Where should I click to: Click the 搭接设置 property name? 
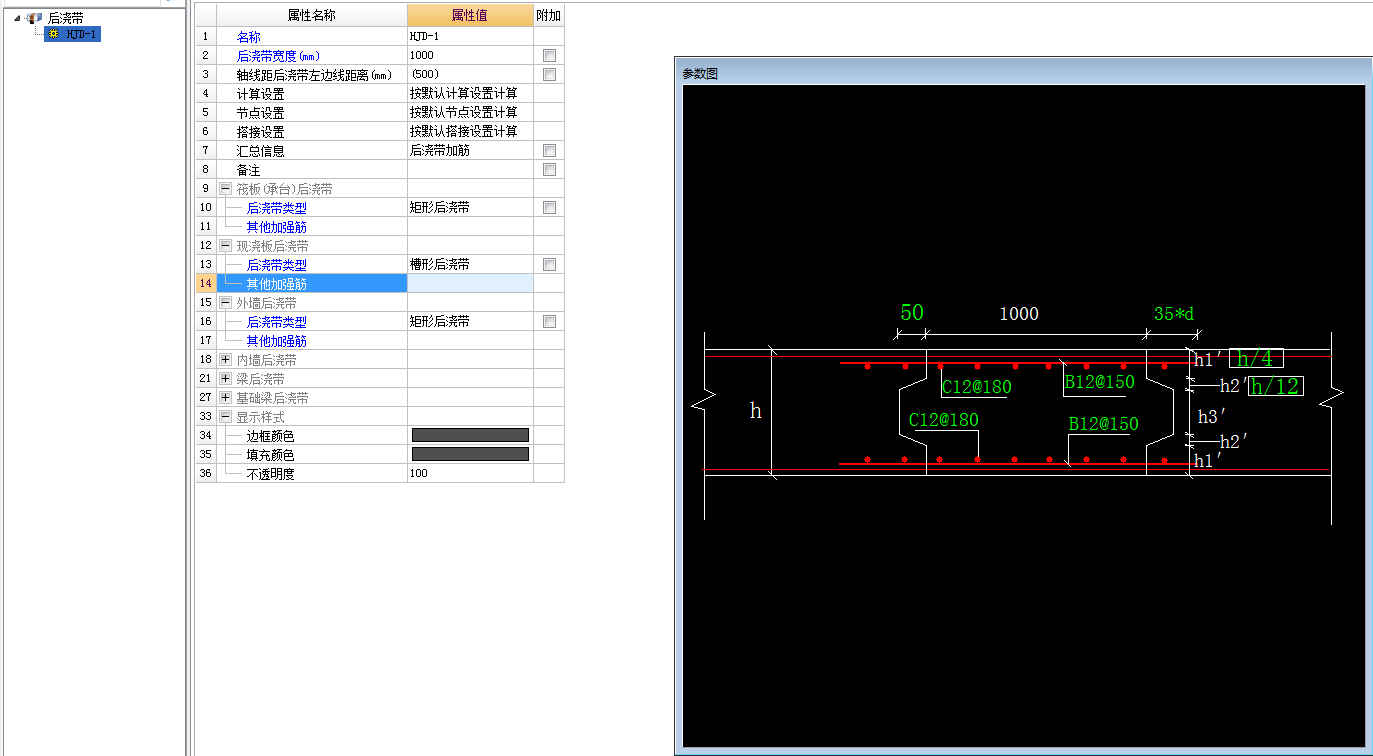click(x=260, y=132)
